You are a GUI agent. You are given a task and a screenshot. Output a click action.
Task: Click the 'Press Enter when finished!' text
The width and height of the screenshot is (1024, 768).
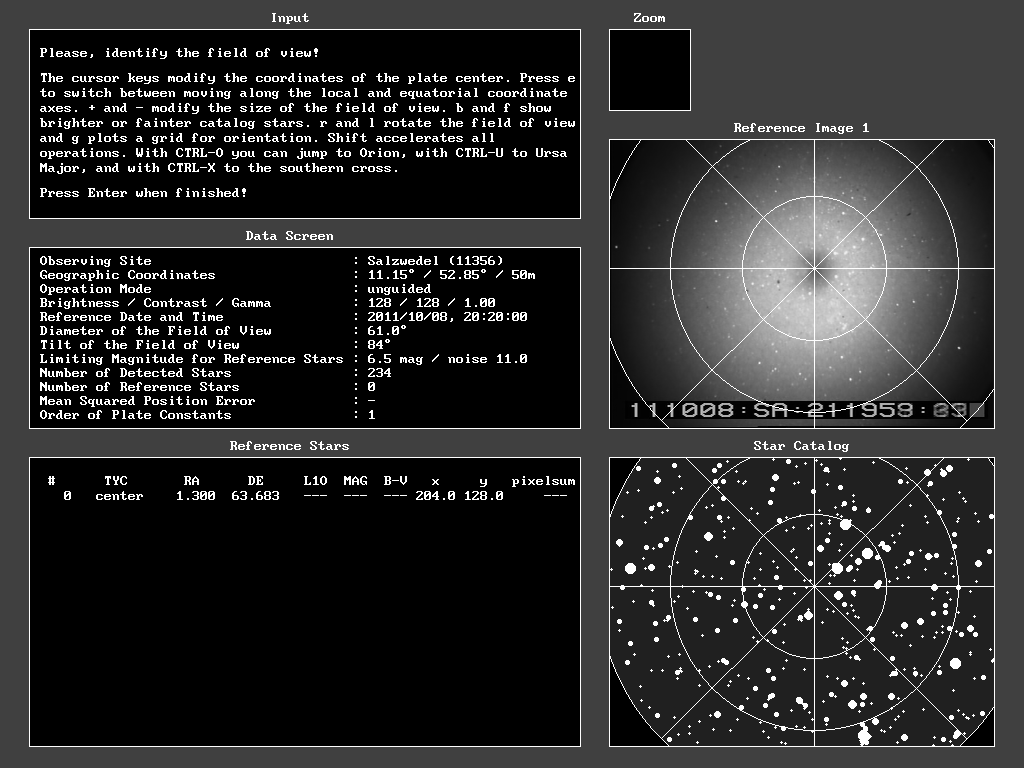tap(143, 193)
